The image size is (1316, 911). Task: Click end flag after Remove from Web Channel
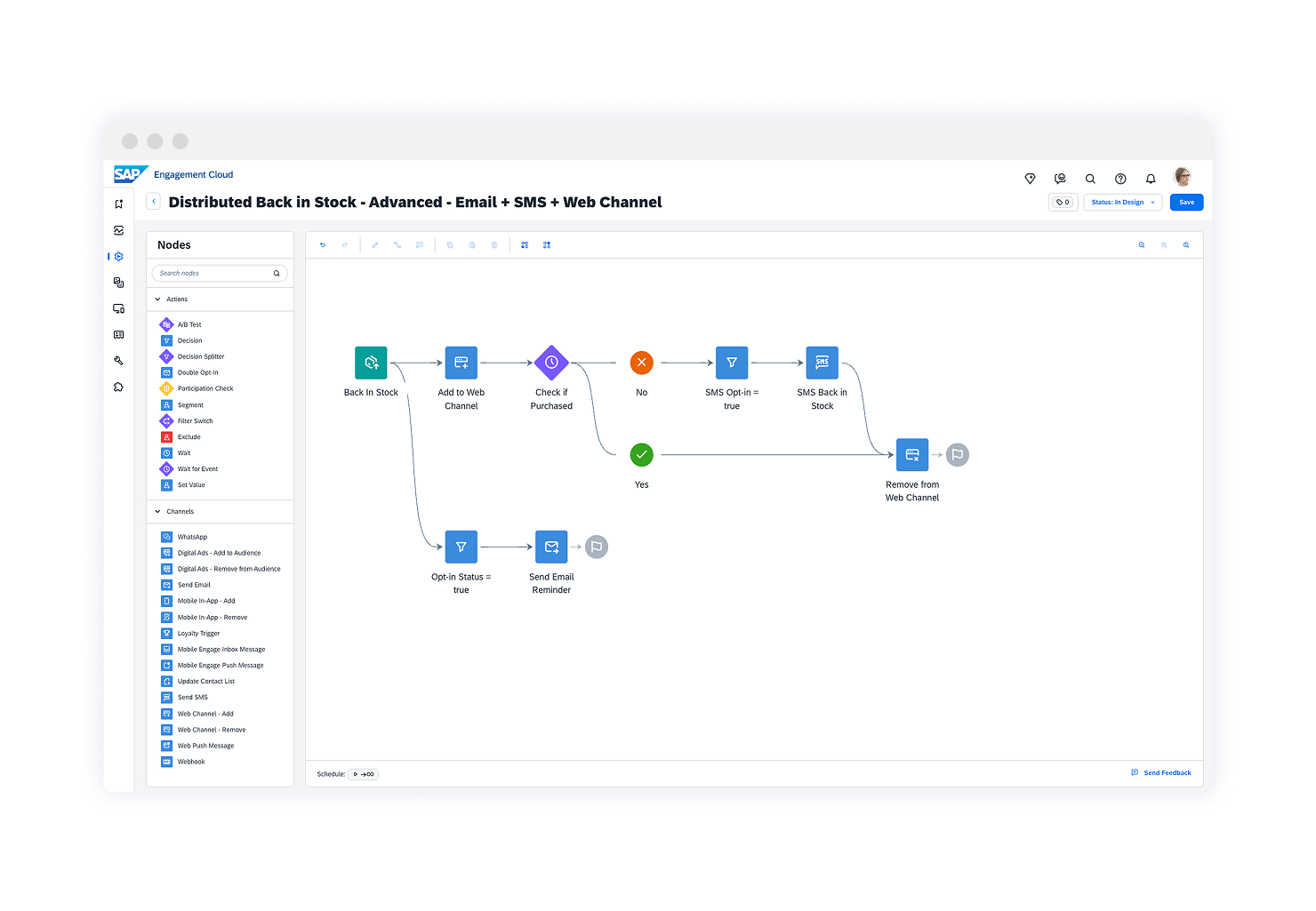point(958,455)
